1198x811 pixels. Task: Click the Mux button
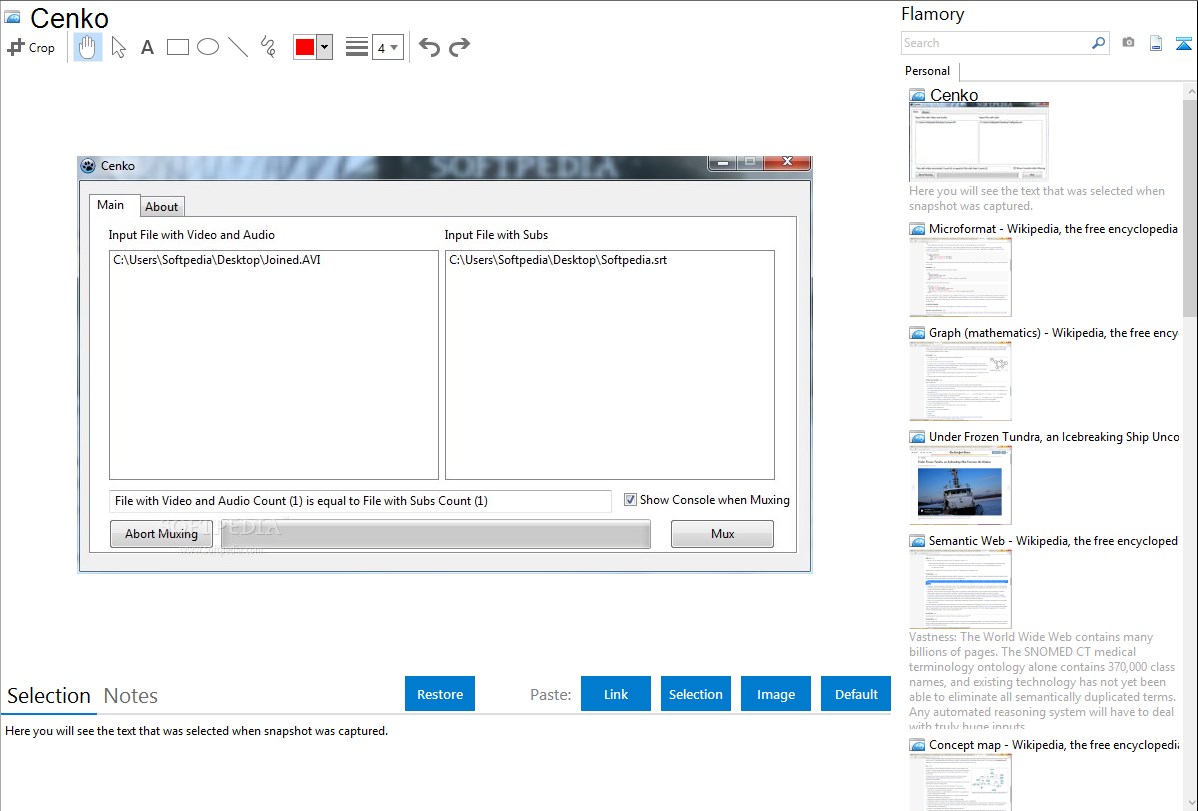pyautogui.click(x=722, y=534)
